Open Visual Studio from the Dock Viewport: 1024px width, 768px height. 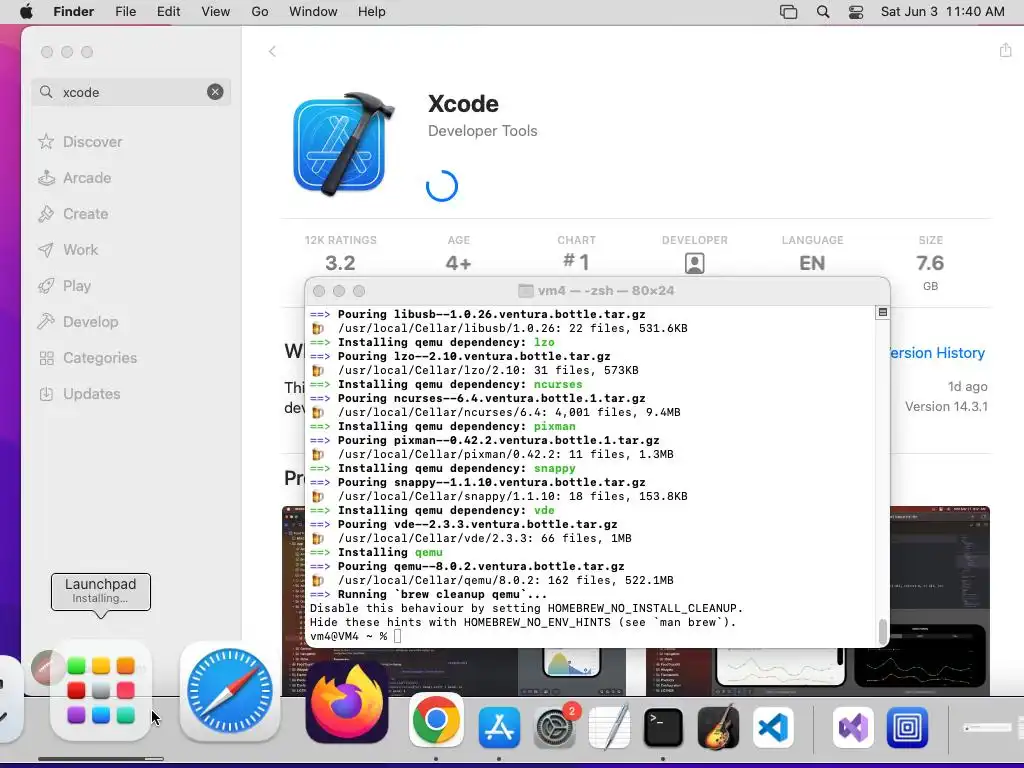click(853, 727)
